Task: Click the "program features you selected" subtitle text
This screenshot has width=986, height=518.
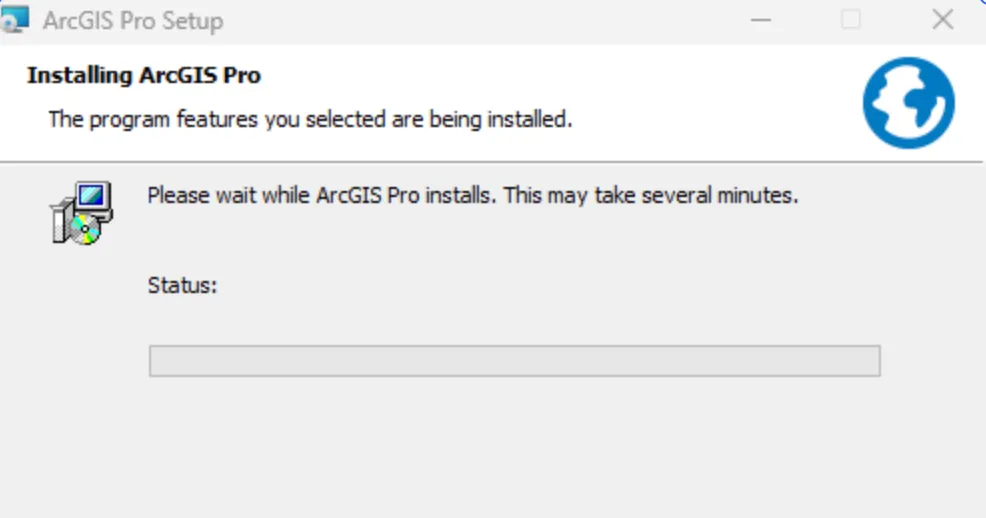Action: [310, 120]
